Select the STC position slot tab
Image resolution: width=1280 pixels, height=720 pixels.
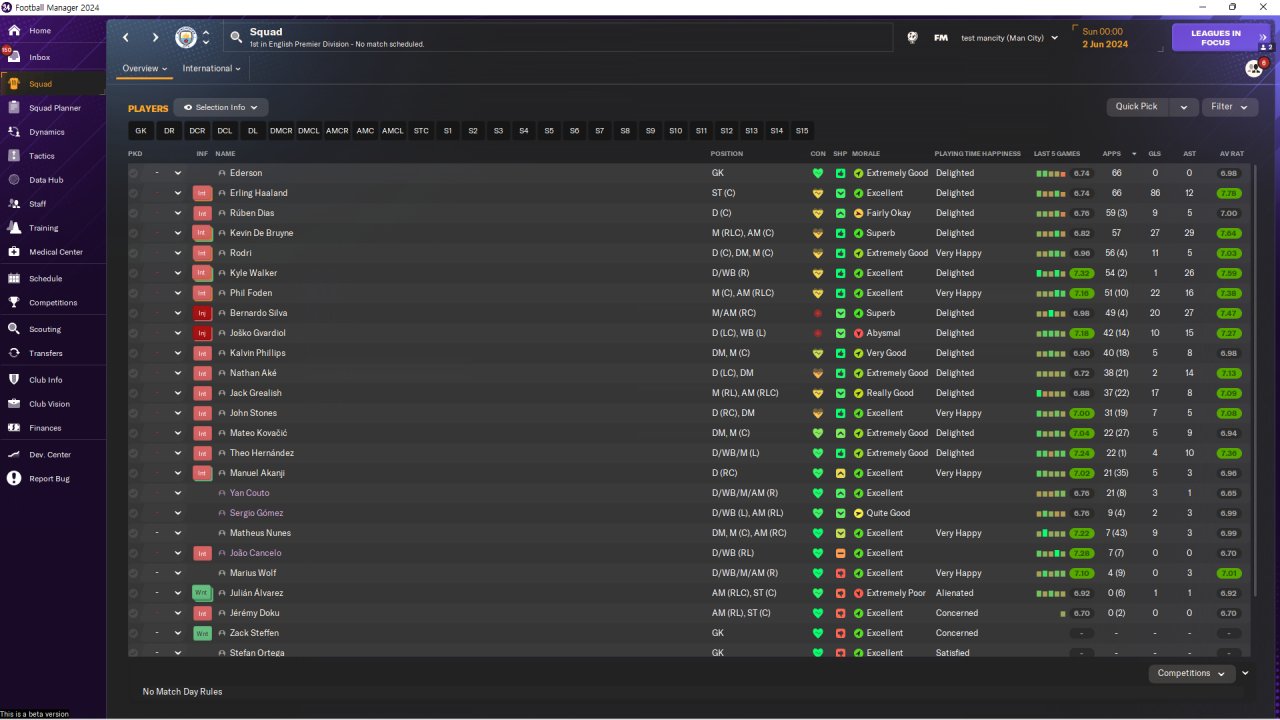421,131
